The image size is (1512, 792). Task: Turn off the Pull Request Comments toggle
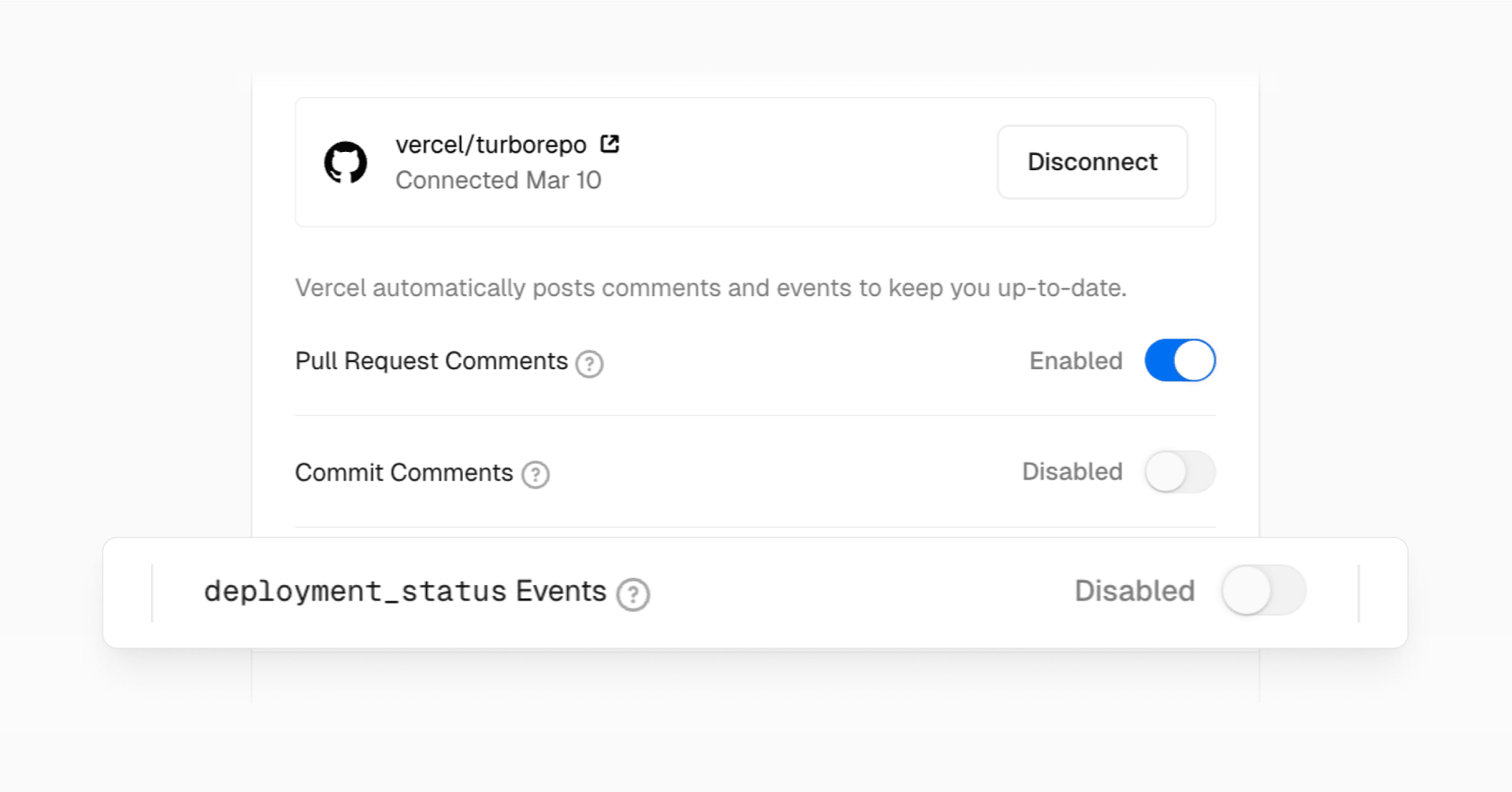click(1180, 361)
